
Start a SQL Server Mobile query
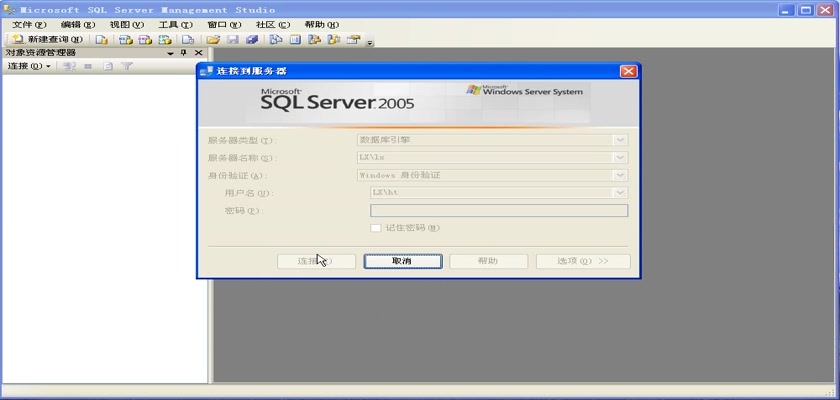click(x=188, y=40)
